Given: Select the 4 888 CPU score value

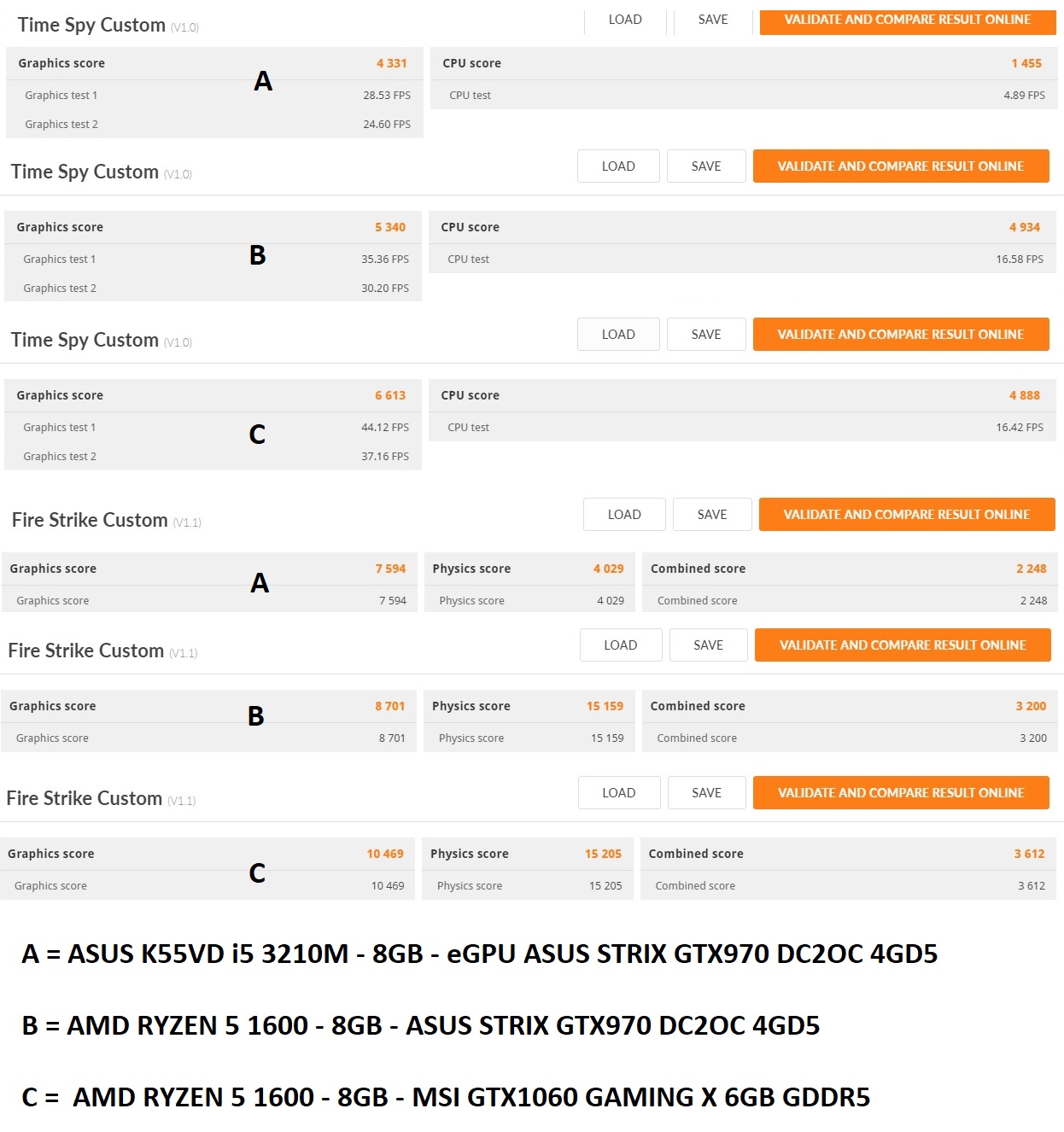Looking at the screenshot, I should 1025,395.
